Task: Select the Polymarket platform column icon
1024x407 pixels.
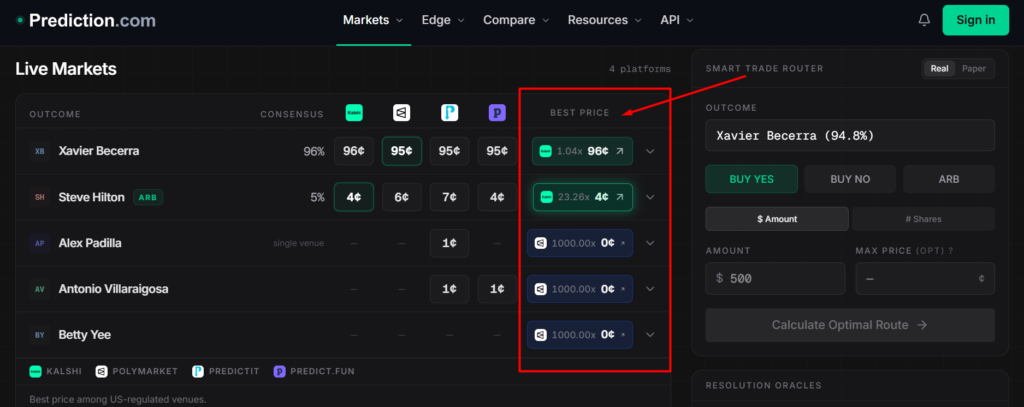Action: (401, 113)
